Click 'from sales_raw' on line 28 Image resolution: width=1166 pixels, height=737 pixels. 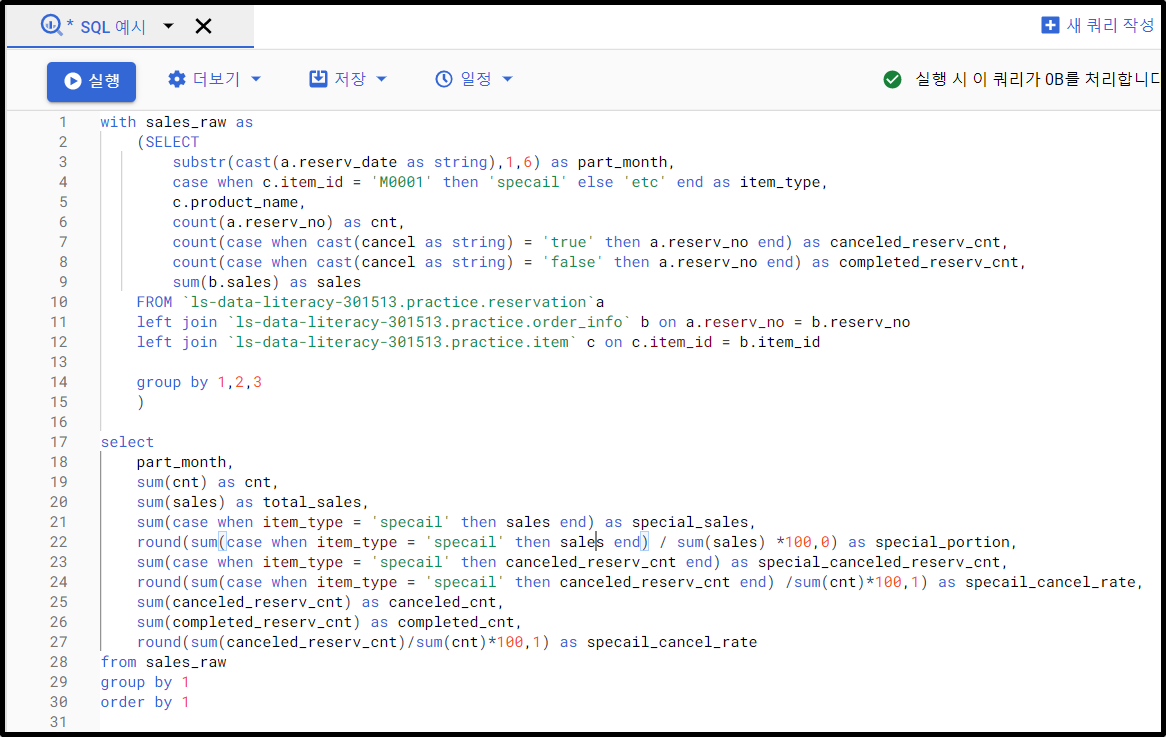click(164, 662)
